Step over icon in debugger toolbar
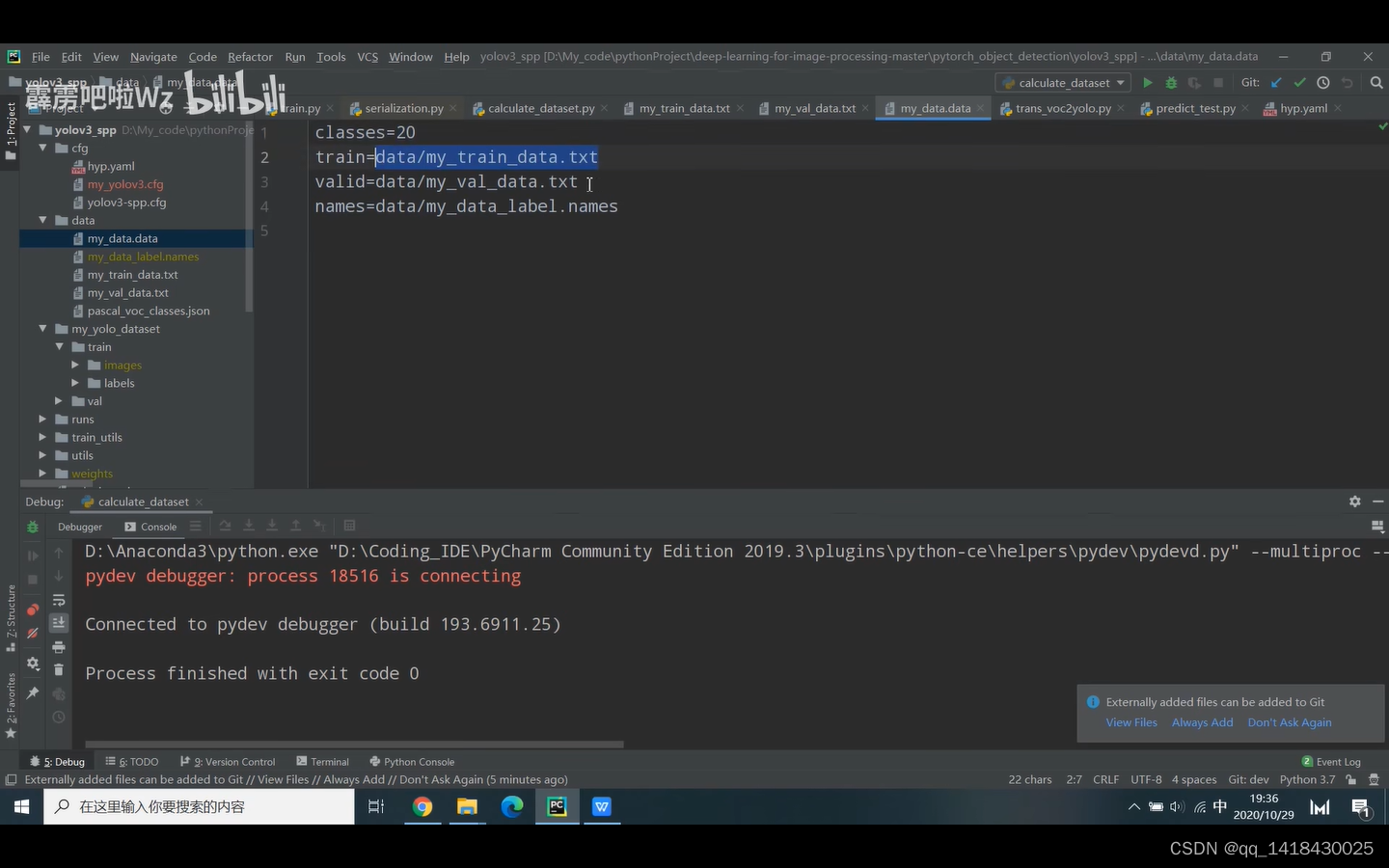This screenshot has width=1389, height=868. coord(225,526)
